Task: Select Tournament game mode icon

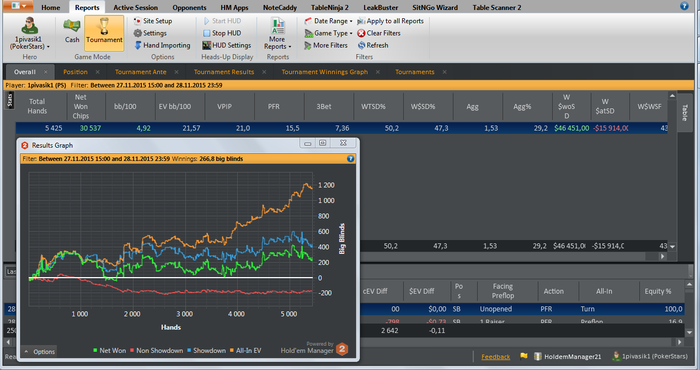Action: (104, 32)
